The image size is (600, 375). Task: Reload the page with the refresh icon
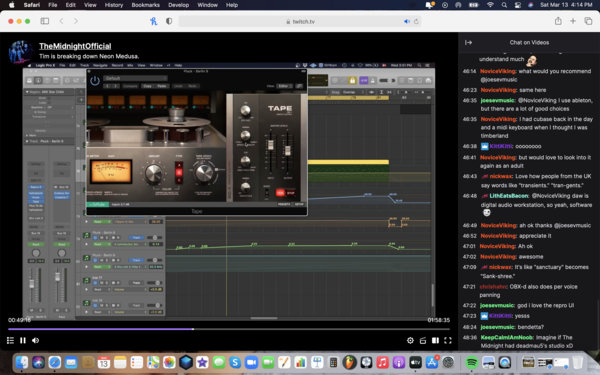click(x=416, y=21)
